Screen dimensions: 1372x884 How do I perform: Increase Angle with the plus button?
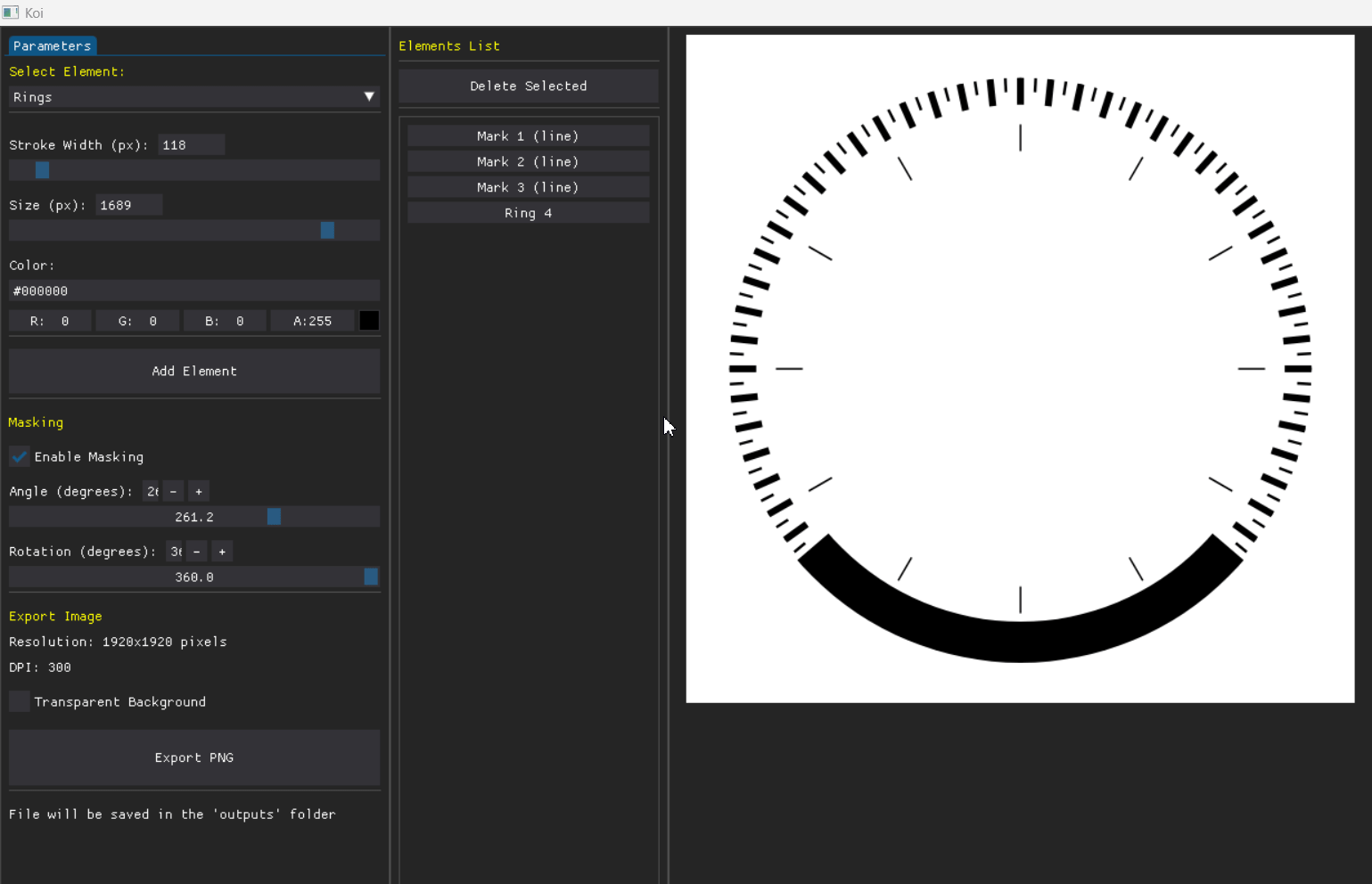[x=199, y=492]
